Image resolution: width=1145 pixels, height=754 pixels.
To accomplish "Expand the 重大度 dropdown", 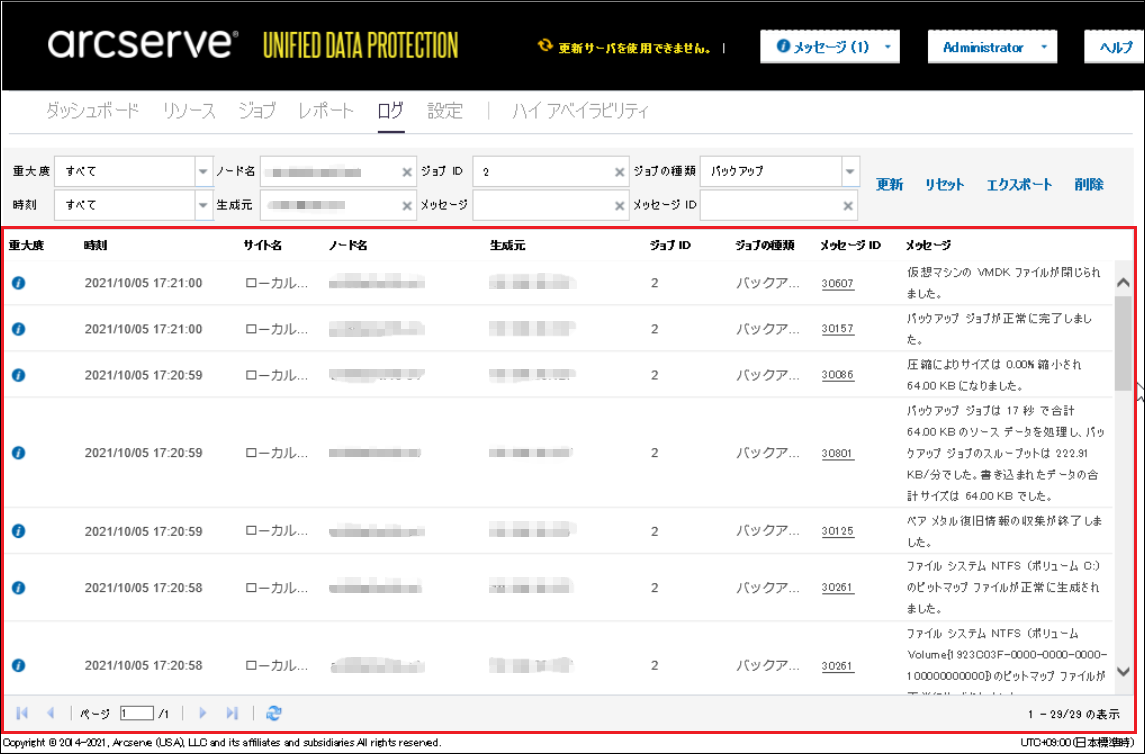I will pyautogui.click(x=203, y=171).
